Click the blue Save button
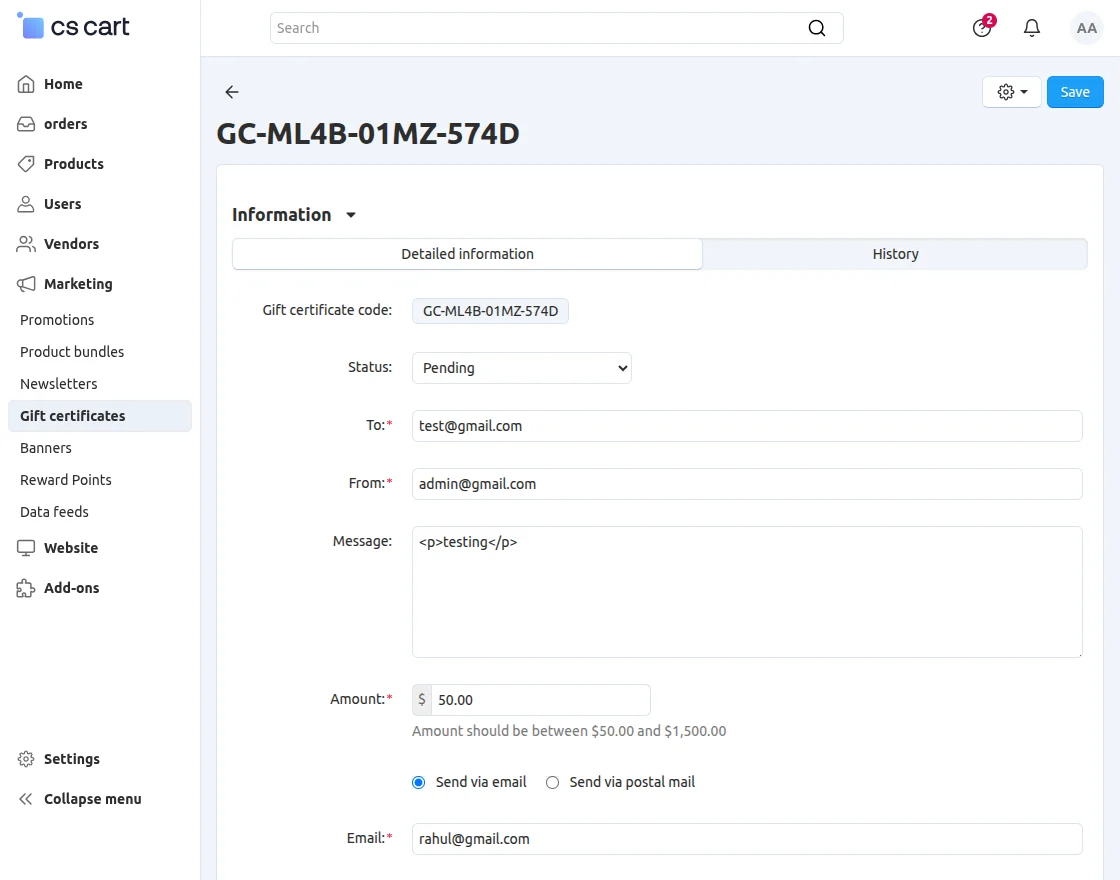Screen dimensions: 1120x880 1075,92
